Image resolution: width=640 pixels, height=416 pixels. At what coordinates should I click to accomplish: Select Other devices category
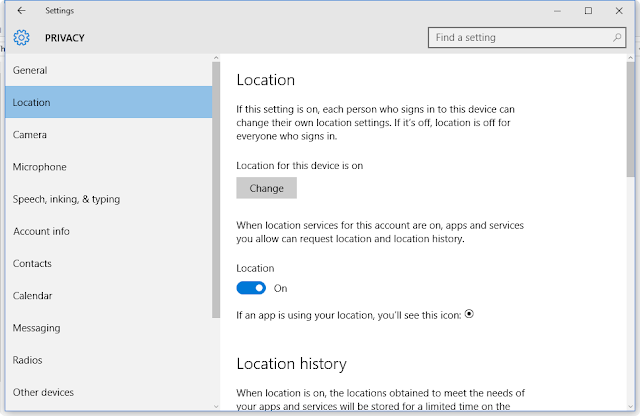pos(43,392)
